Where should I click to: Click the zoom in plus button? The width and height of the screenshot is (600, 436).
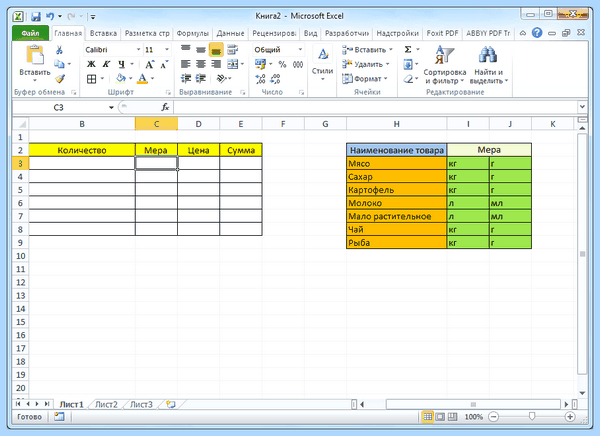570,417
